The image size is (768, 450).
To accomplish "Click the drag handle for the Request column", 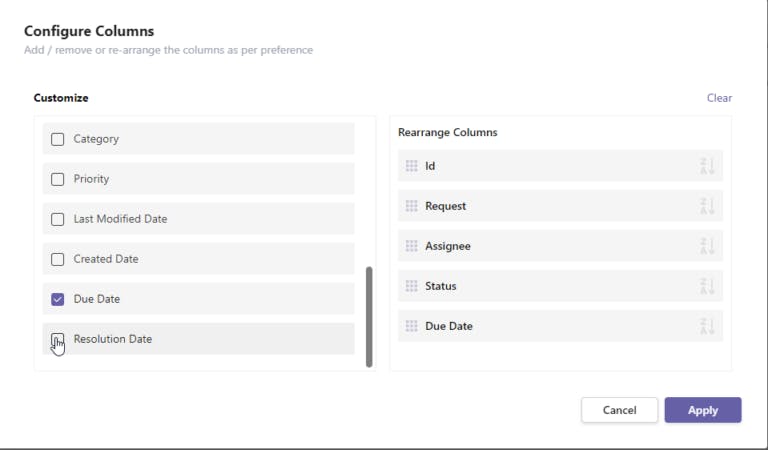I will 411,206.
